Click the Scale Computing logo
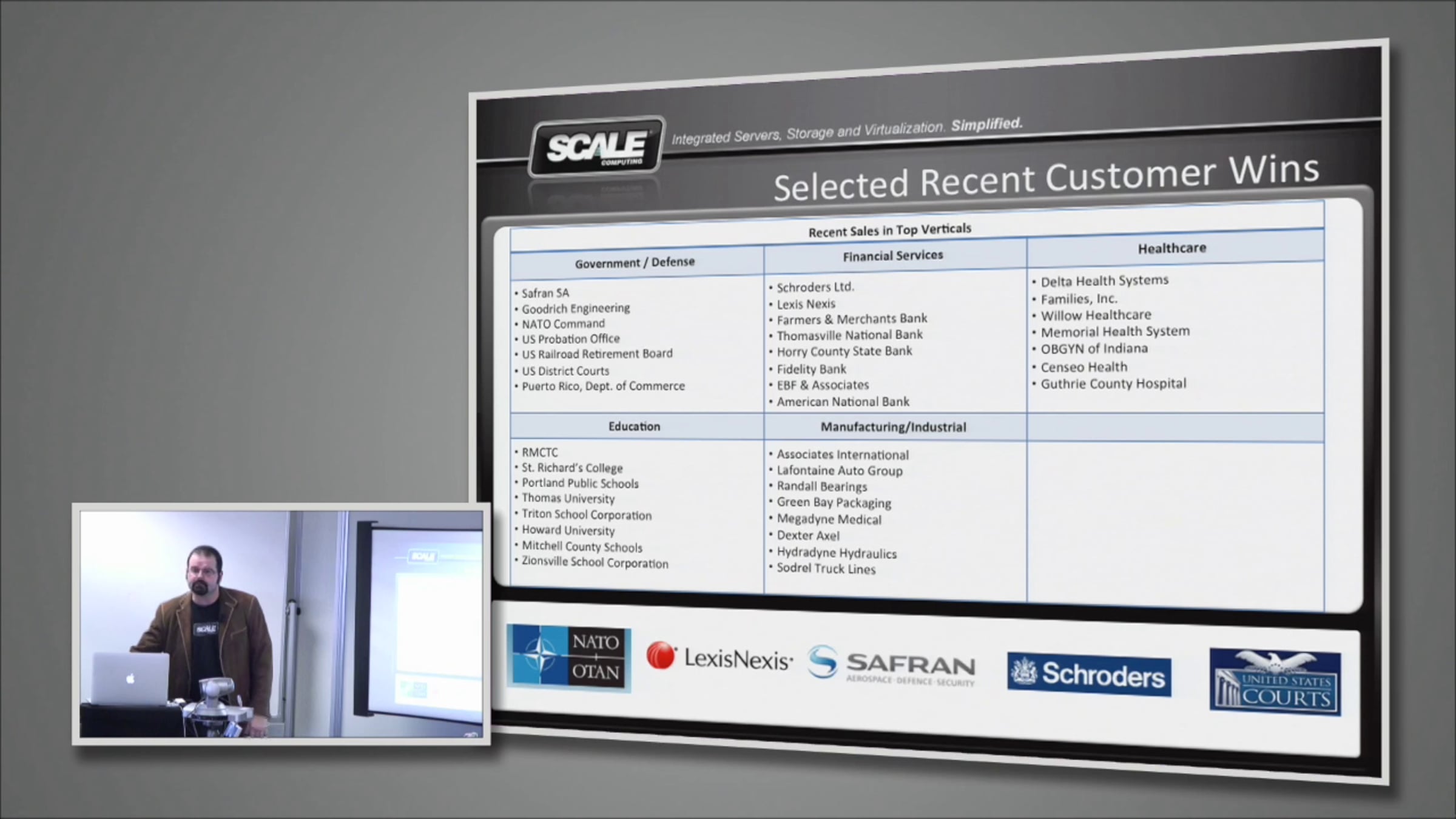Image resolution: width=1456 pixels, height=819 pixels. 598,146
